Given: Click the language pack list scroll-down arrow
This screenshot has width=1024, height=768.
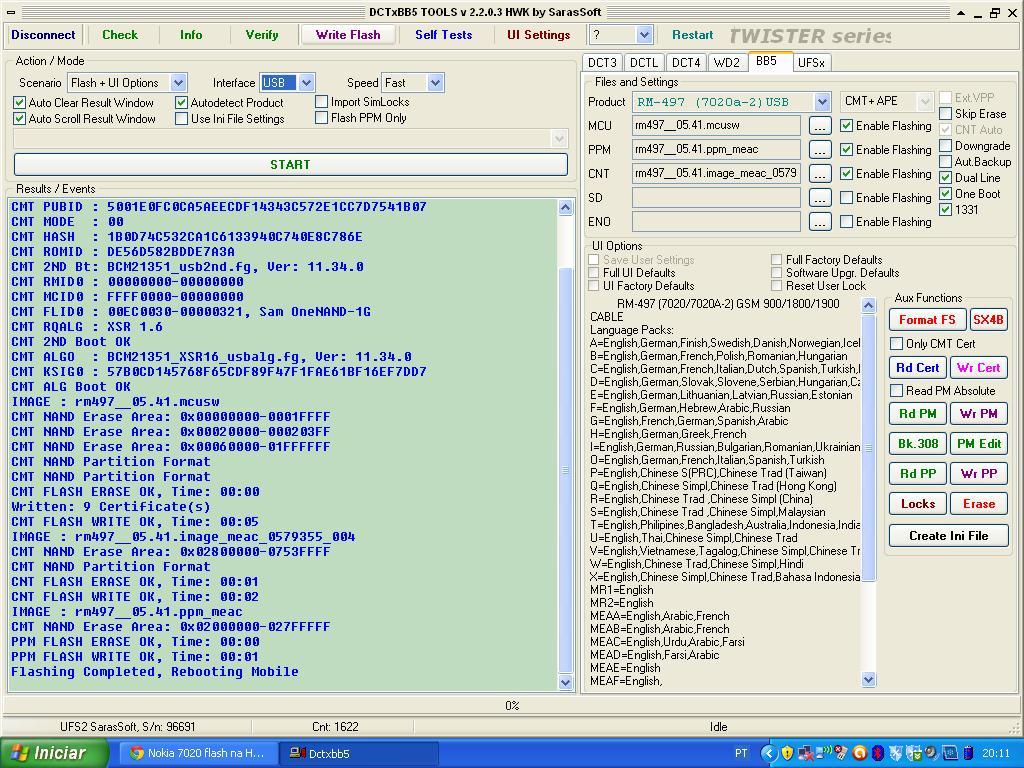Looking at the screenshot, I should [869, 679].
